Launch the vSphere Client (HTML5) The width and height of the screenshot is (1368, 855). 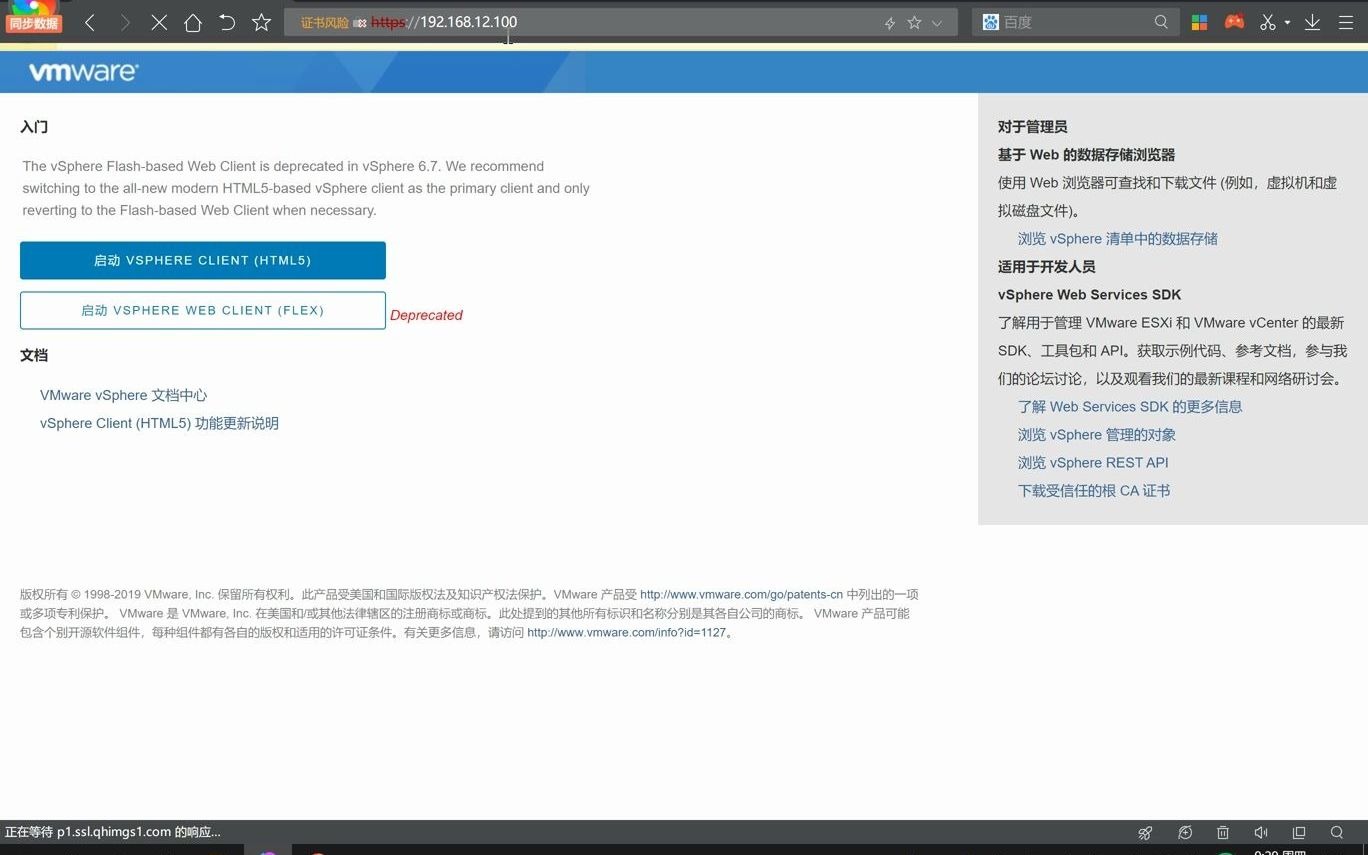203,260
